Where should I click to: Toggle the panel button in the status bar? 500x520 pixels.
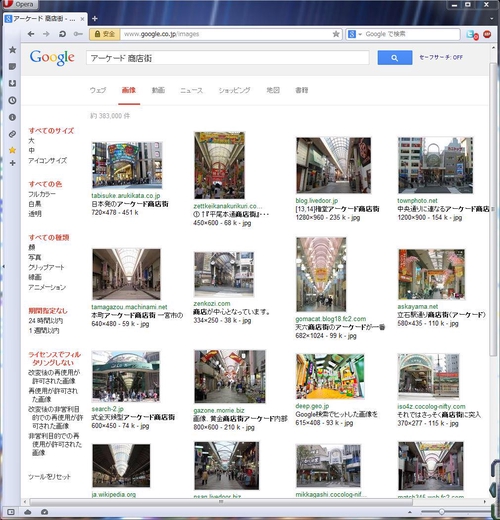(11, 512)
